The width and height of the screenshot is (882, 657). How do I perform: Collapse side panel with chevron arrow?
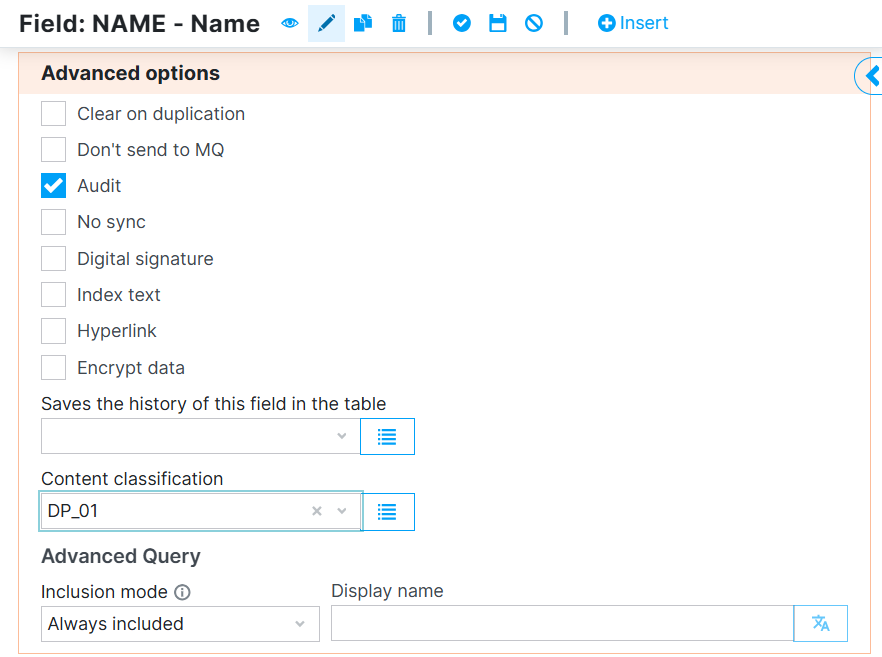click(871, 75)
